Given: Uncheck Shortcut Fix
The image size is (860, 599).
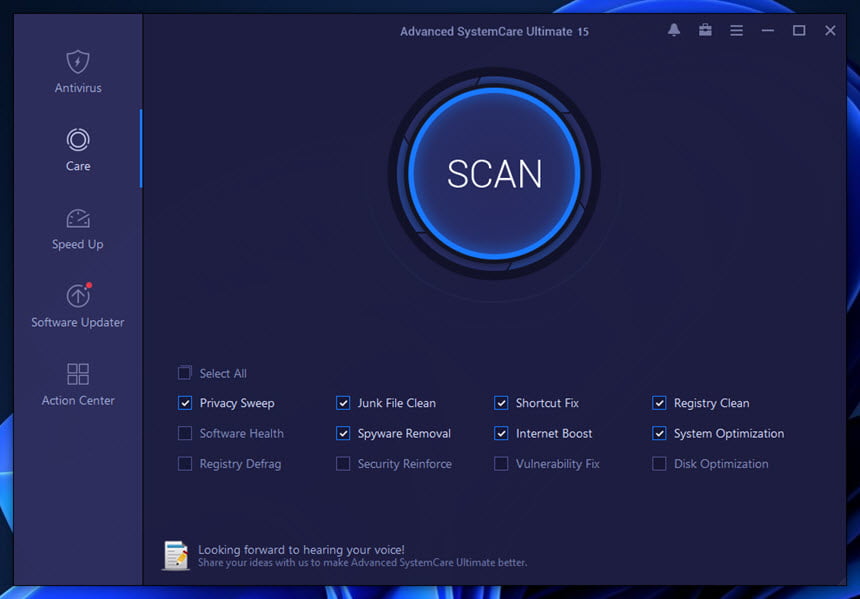Looking at the screenshot, I should pyautogui.click(x=501, y=403).
